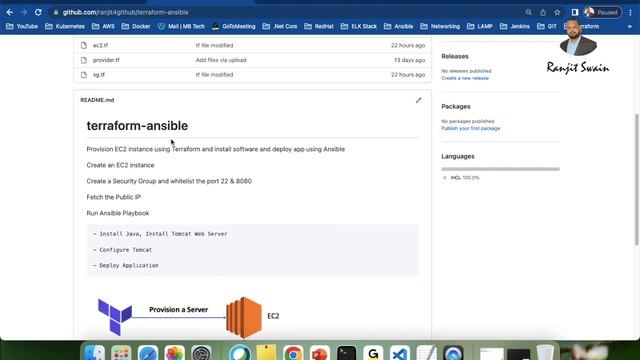Image resolution: width=640 pixels, height=360 pixels.
Task: Open System Preferences from the dock
Action: click(201, 353)
